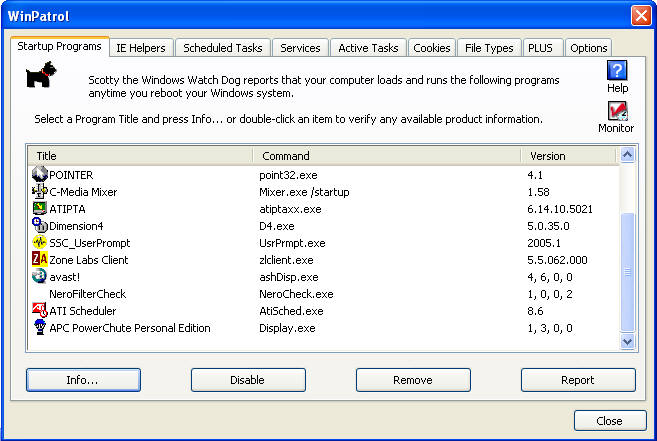This screenshot has width=657, height=441.
Task: Click the ashDisp.exe command cell
Action: [289, 277]
